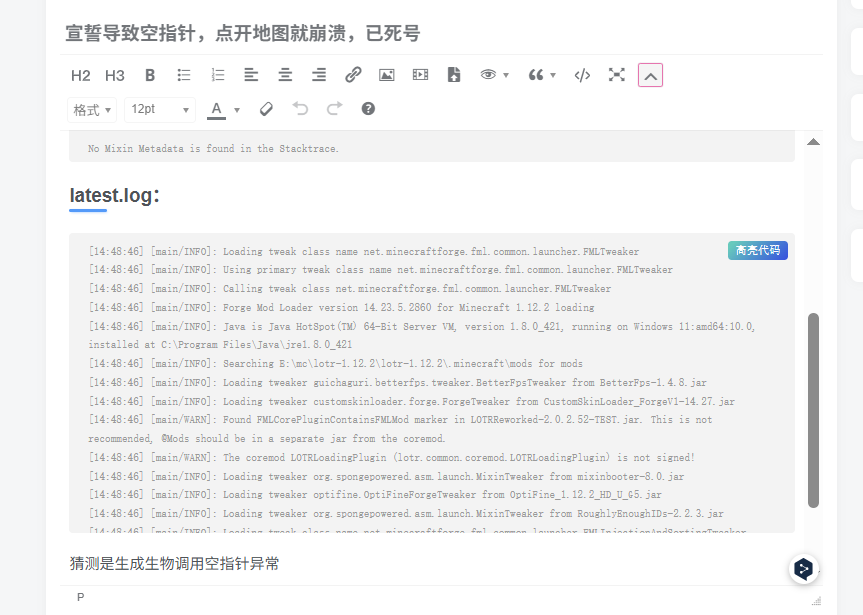
Task: Toggle the bulleted list
Action: [184, 75]
